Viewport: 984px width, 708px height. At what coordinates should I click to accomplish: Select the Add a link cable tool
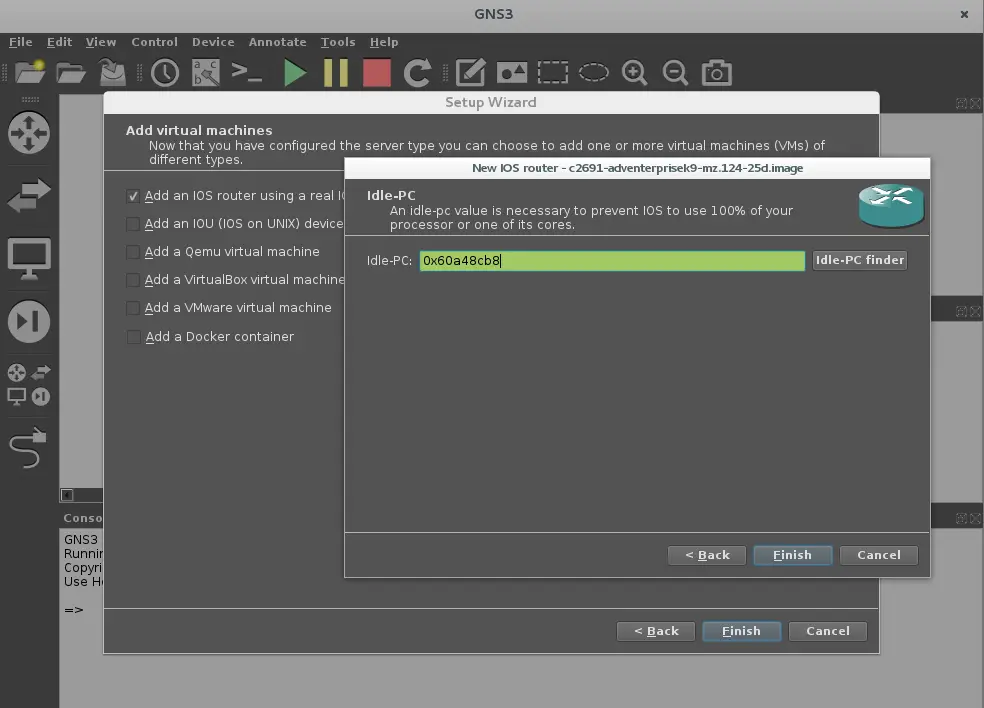click(29, 448)
